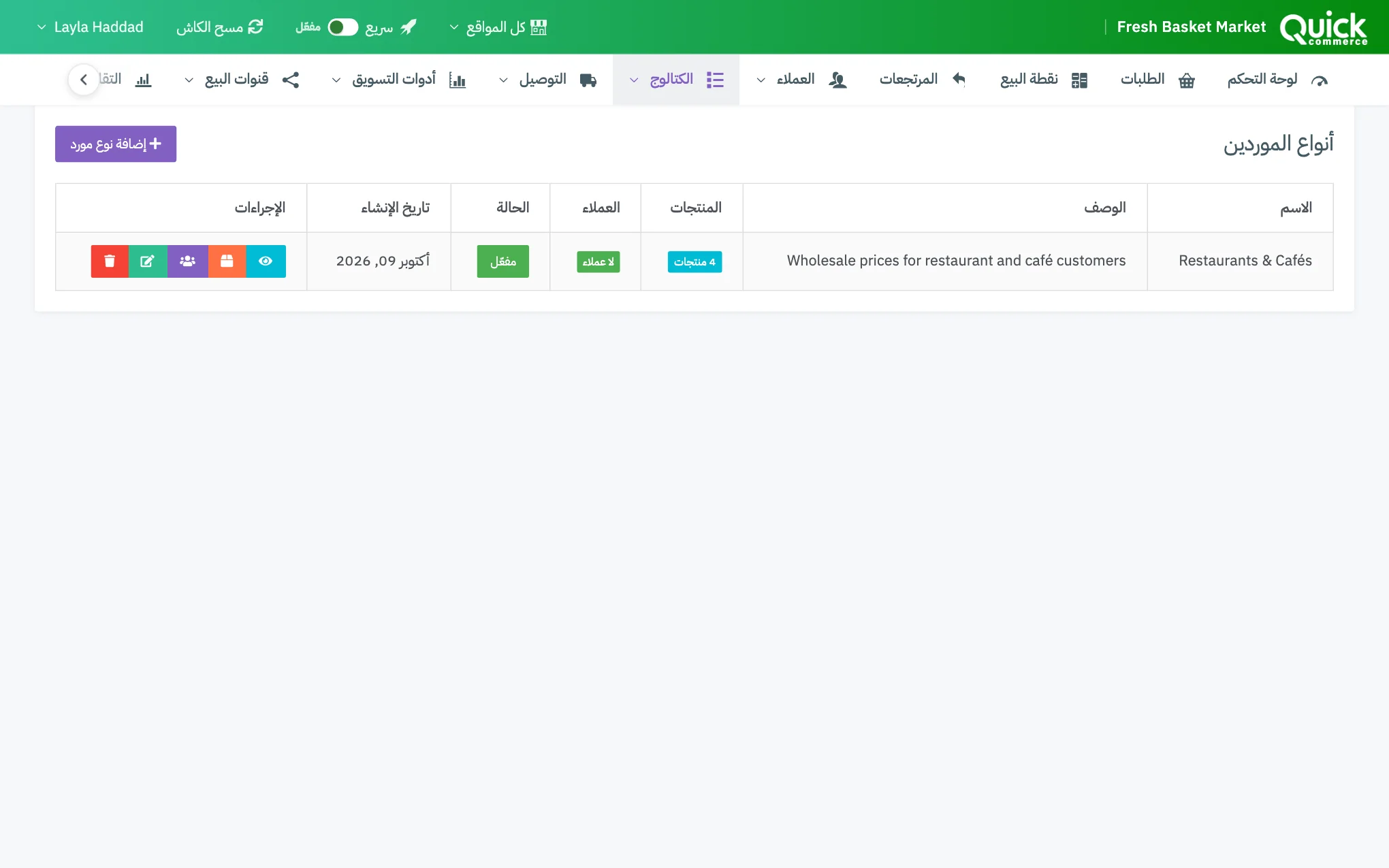The image size is (1389, 868).
Task: Click the share icon beside قنوات البيع
Action: coord(291,80)
